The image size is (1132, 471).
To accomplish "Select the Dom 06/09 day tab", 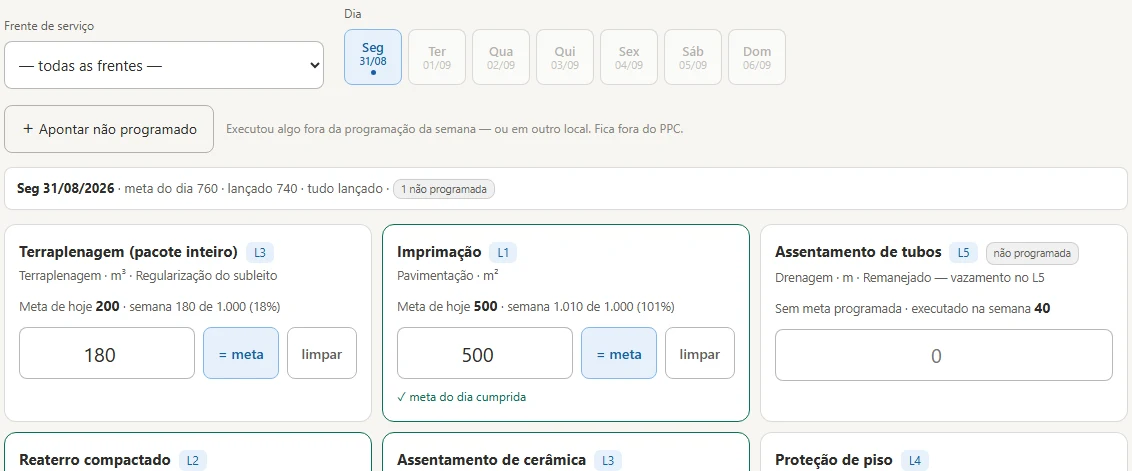I will point(757,57).
